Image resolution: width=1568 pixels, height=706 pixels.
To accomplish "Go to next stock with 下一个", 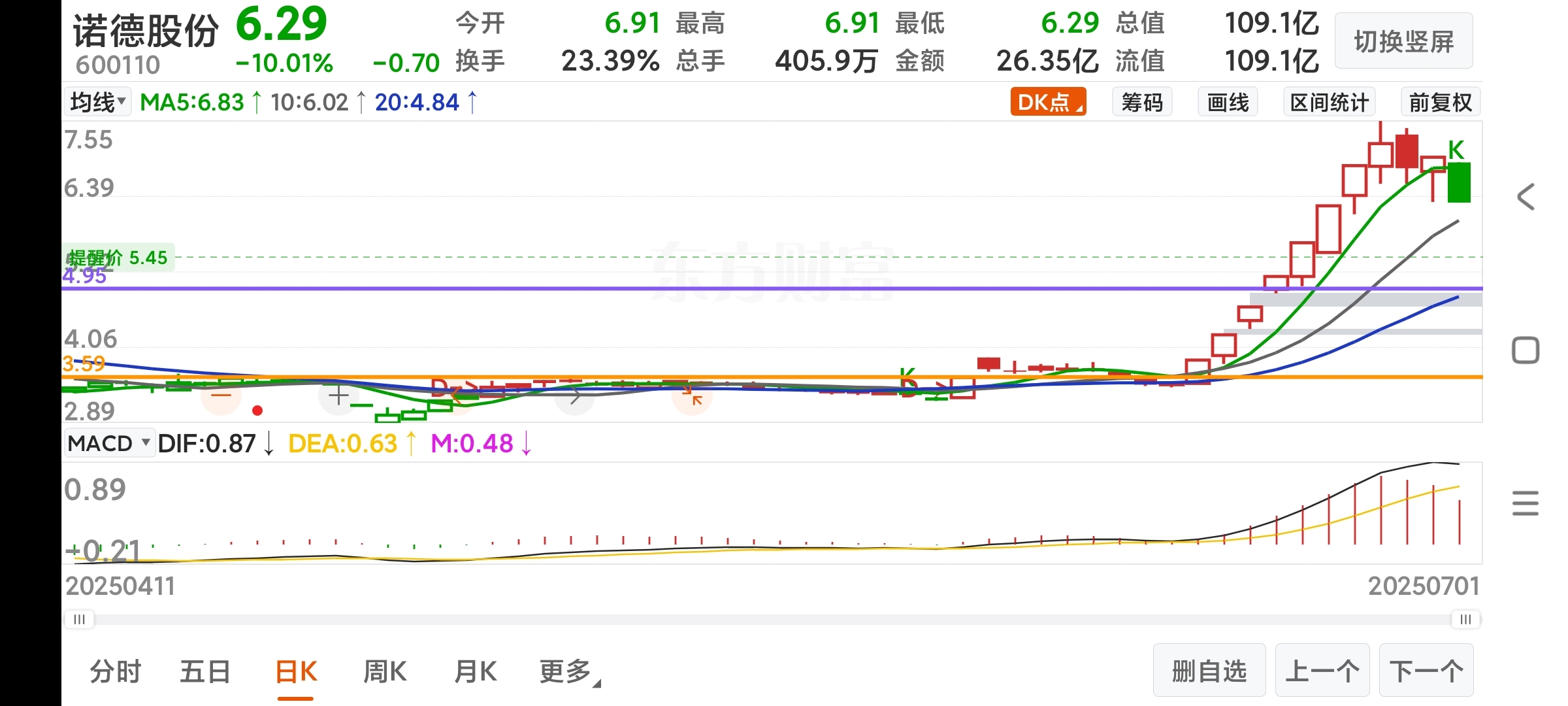I will click(x=1426, y=671).
